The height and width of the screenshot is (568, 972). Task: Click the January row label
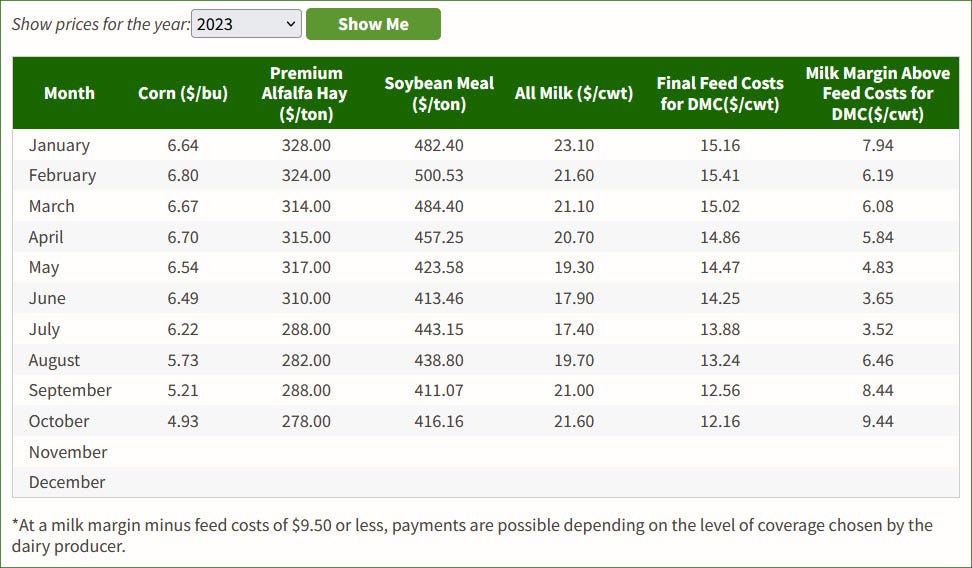tap(59, 145)
